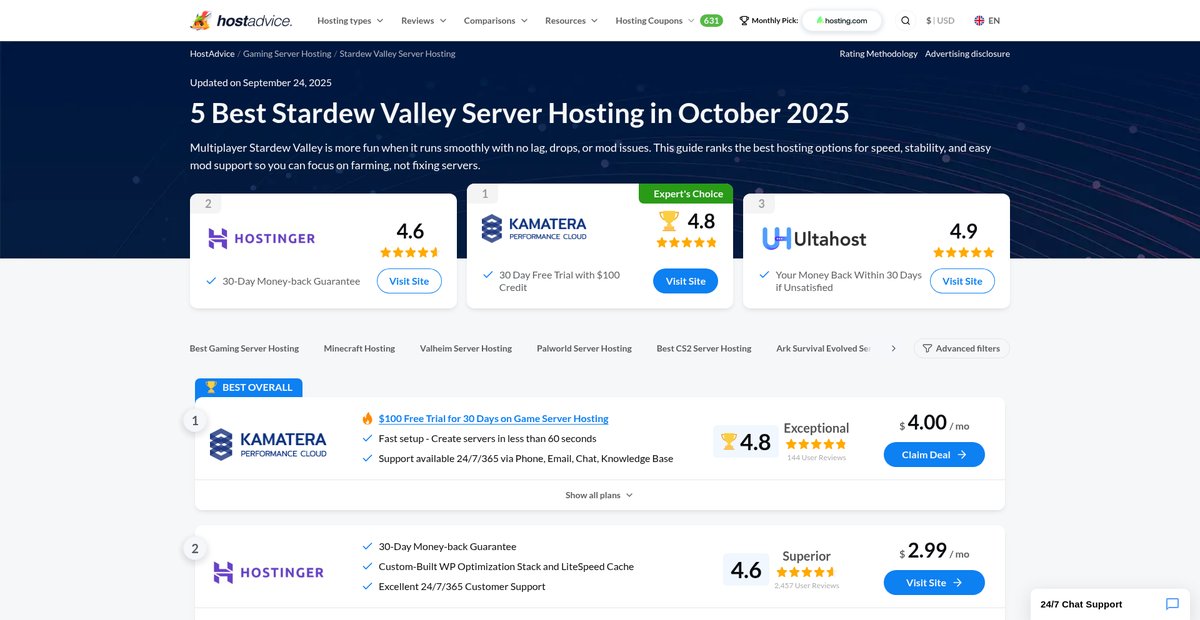Go to HostAdvice breadcrumb link
Screen dimensions: 1200x620
click(212, 54)
